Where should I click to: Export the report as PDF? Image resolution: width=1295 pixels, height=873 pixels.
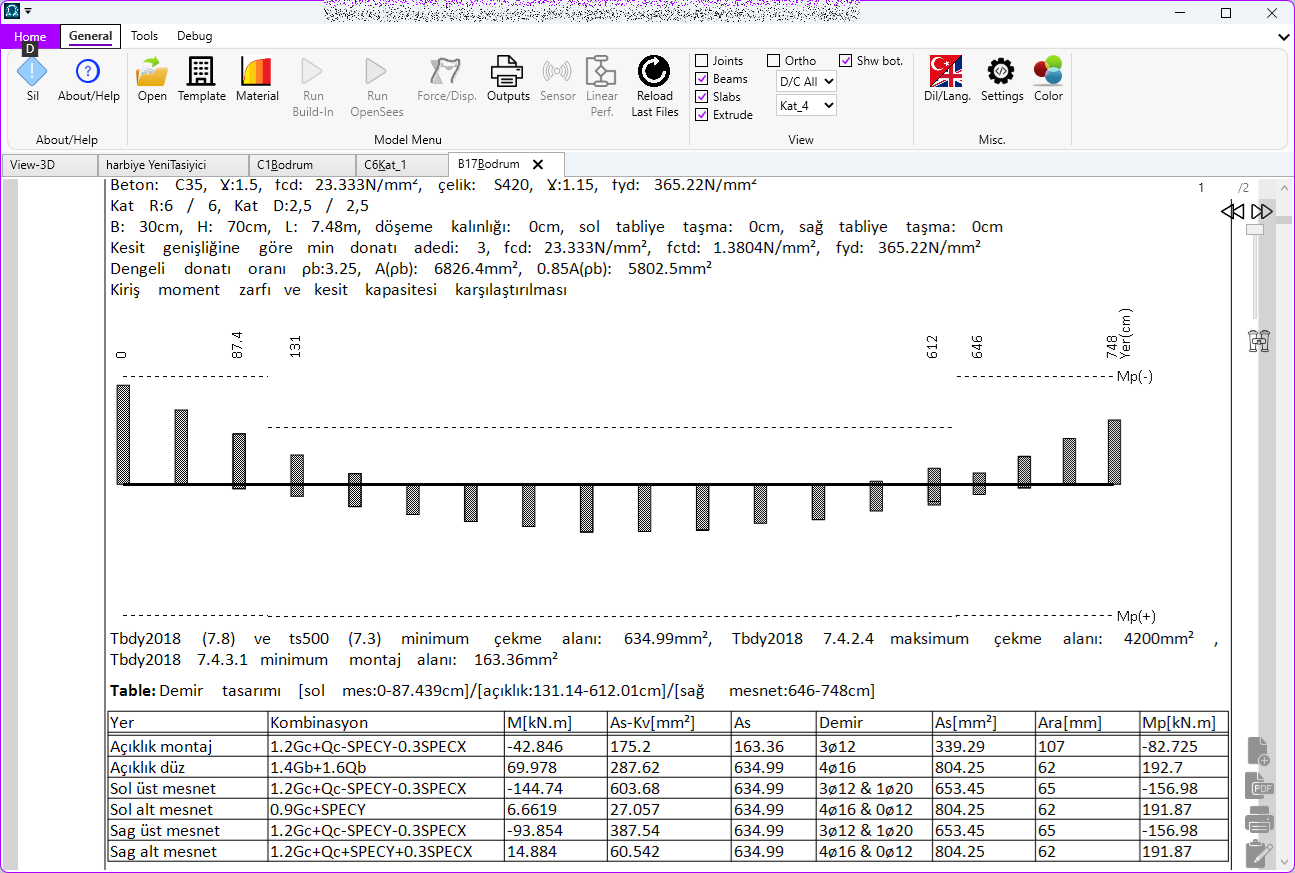point(1258,787)
